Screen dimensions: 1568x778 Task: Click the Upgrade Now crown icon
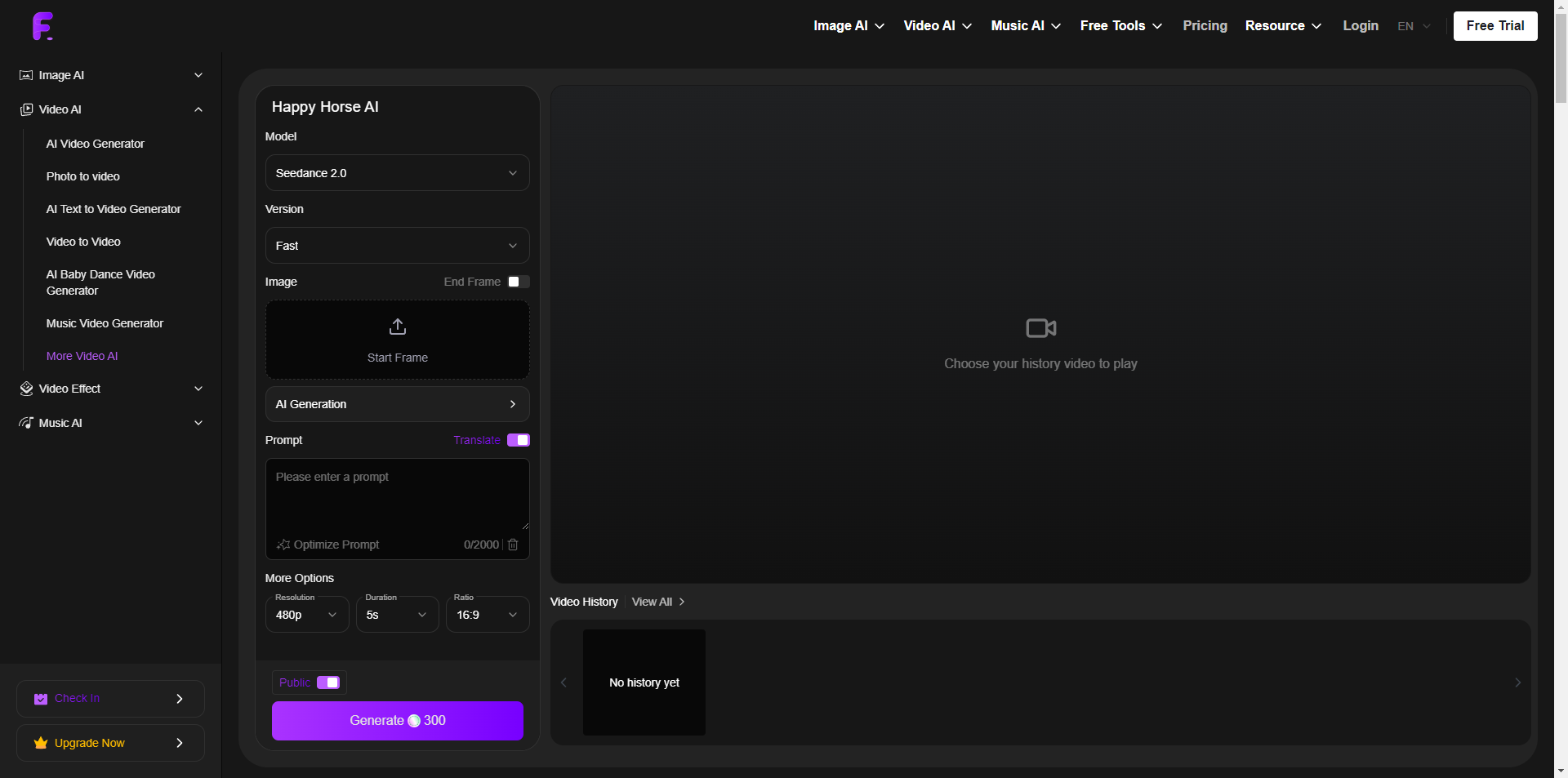pos(41,743)
